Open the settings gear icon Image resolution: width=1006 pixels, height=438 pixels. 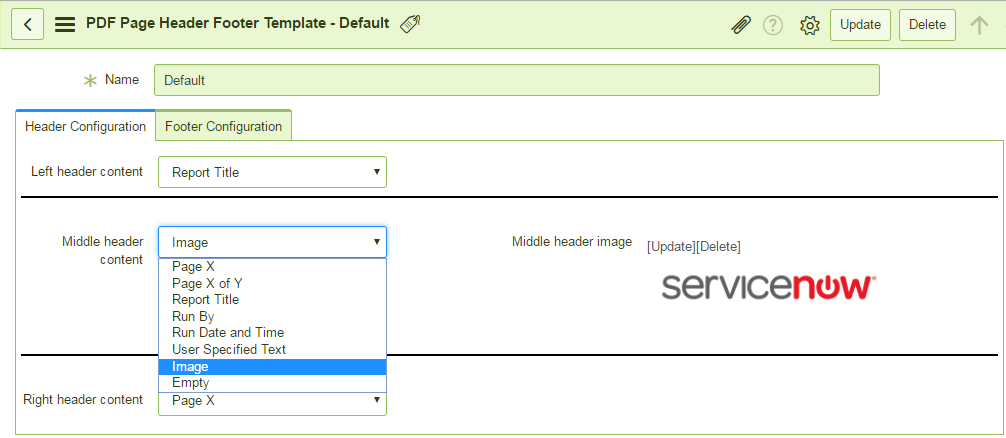(x=810, y=25)
